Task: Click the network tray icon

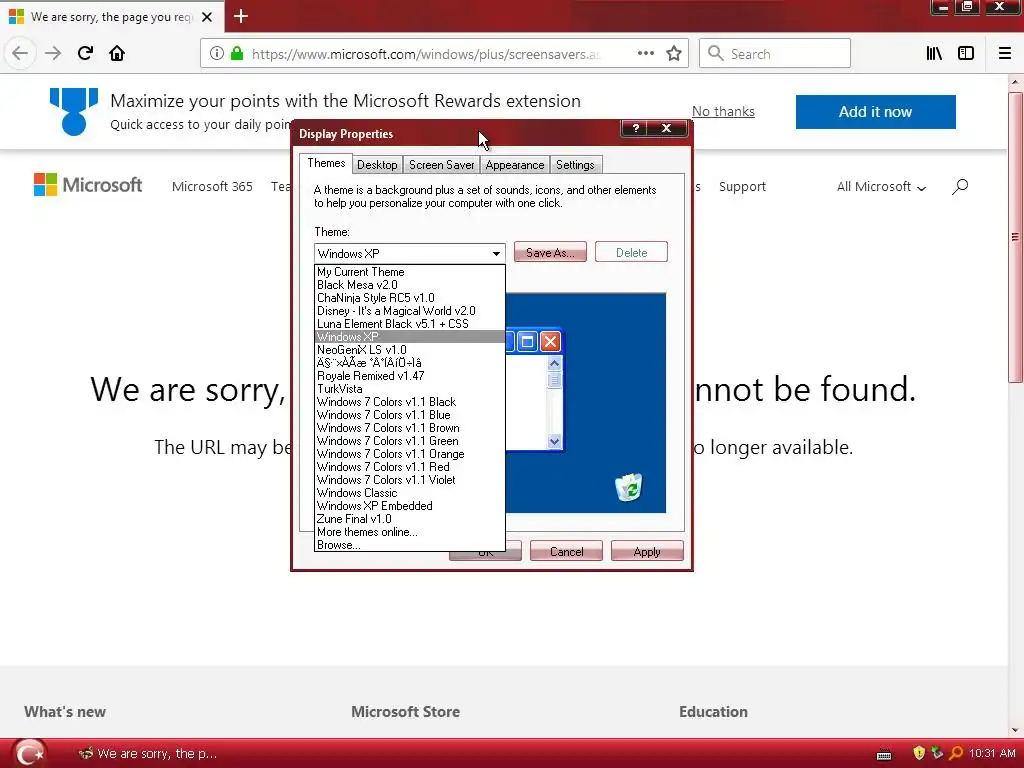Action: click(937, 753)
